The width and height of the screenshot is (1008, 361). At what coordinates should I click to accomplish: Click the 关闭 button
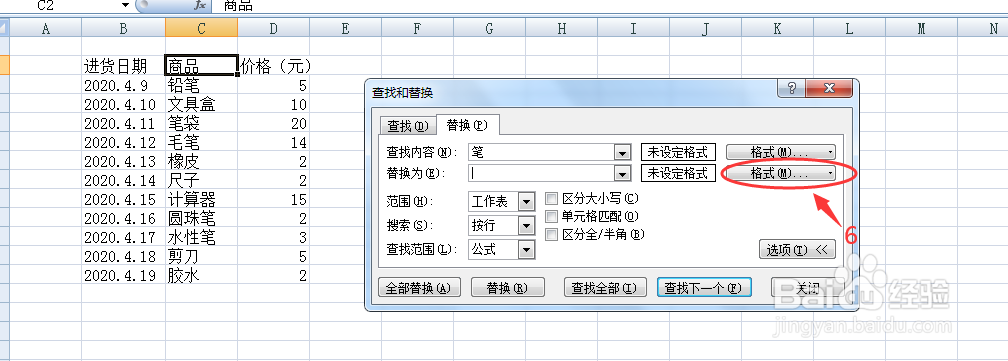click(808, 288)
